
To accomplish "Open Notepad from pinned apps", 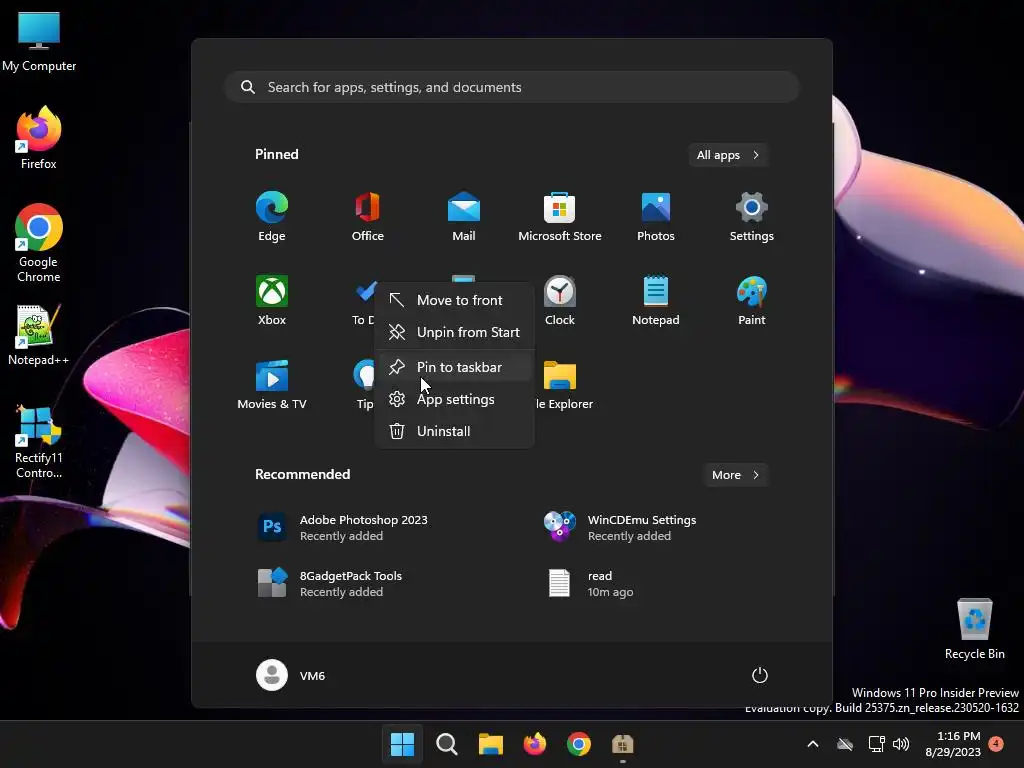I will (656, 300).
